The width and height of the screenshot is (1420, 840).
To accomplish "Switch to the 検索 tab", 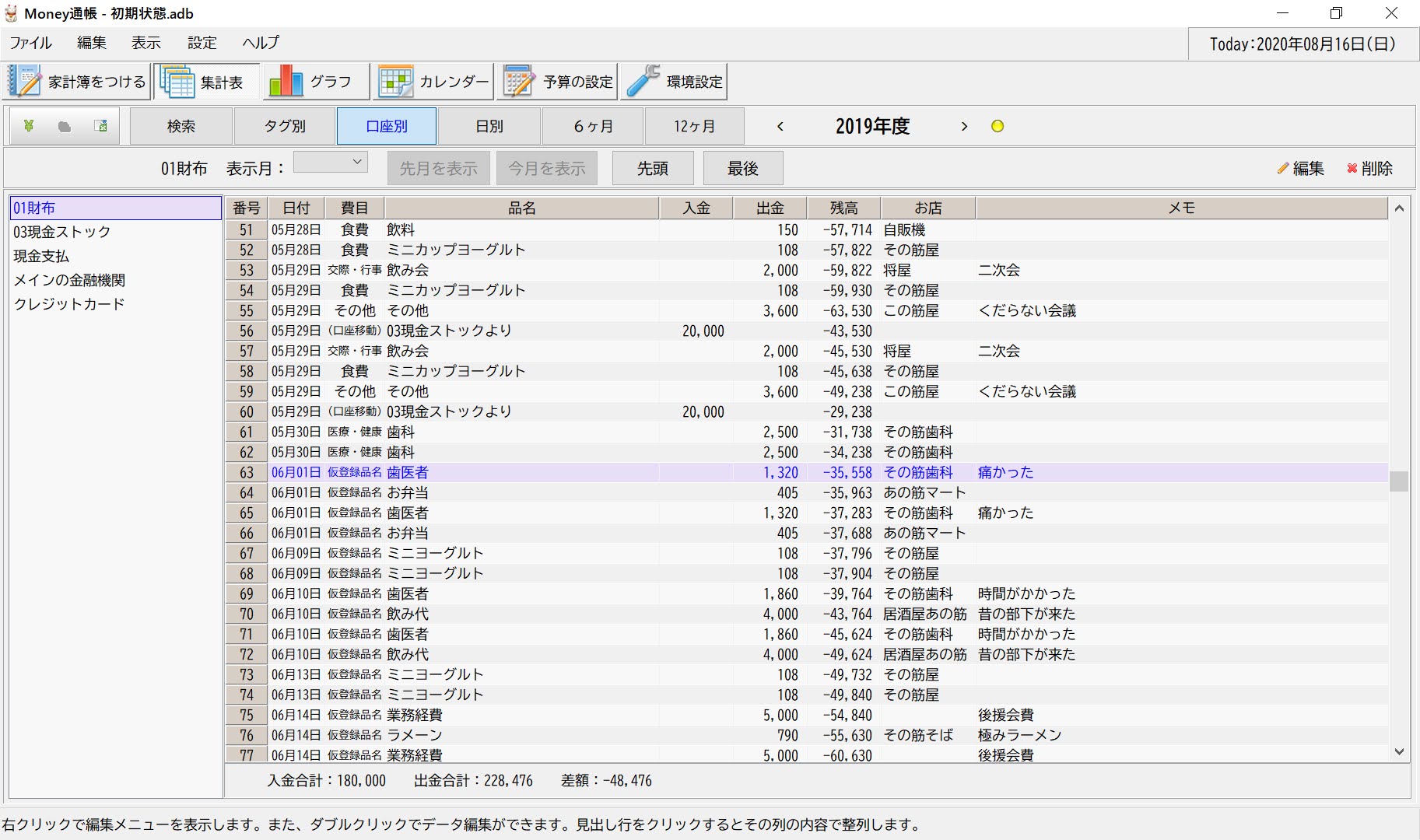I will (x=181, y=126).
